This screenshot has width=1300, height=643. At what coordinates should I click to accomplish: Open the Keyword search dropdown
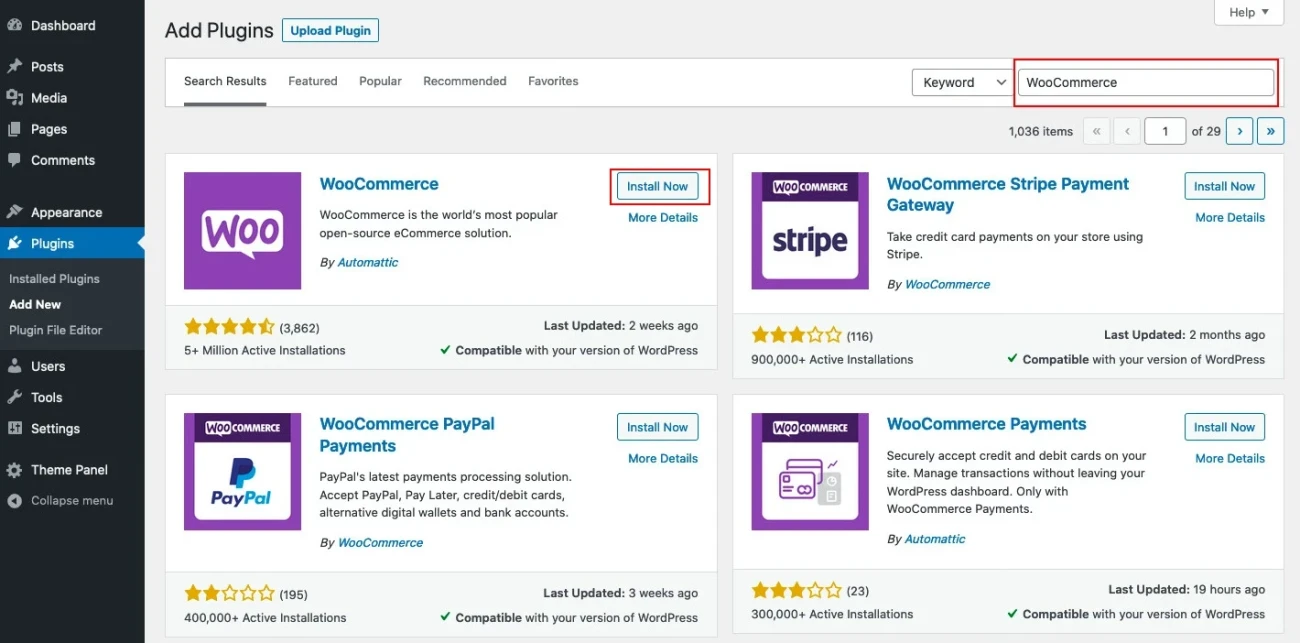(961, 82)
